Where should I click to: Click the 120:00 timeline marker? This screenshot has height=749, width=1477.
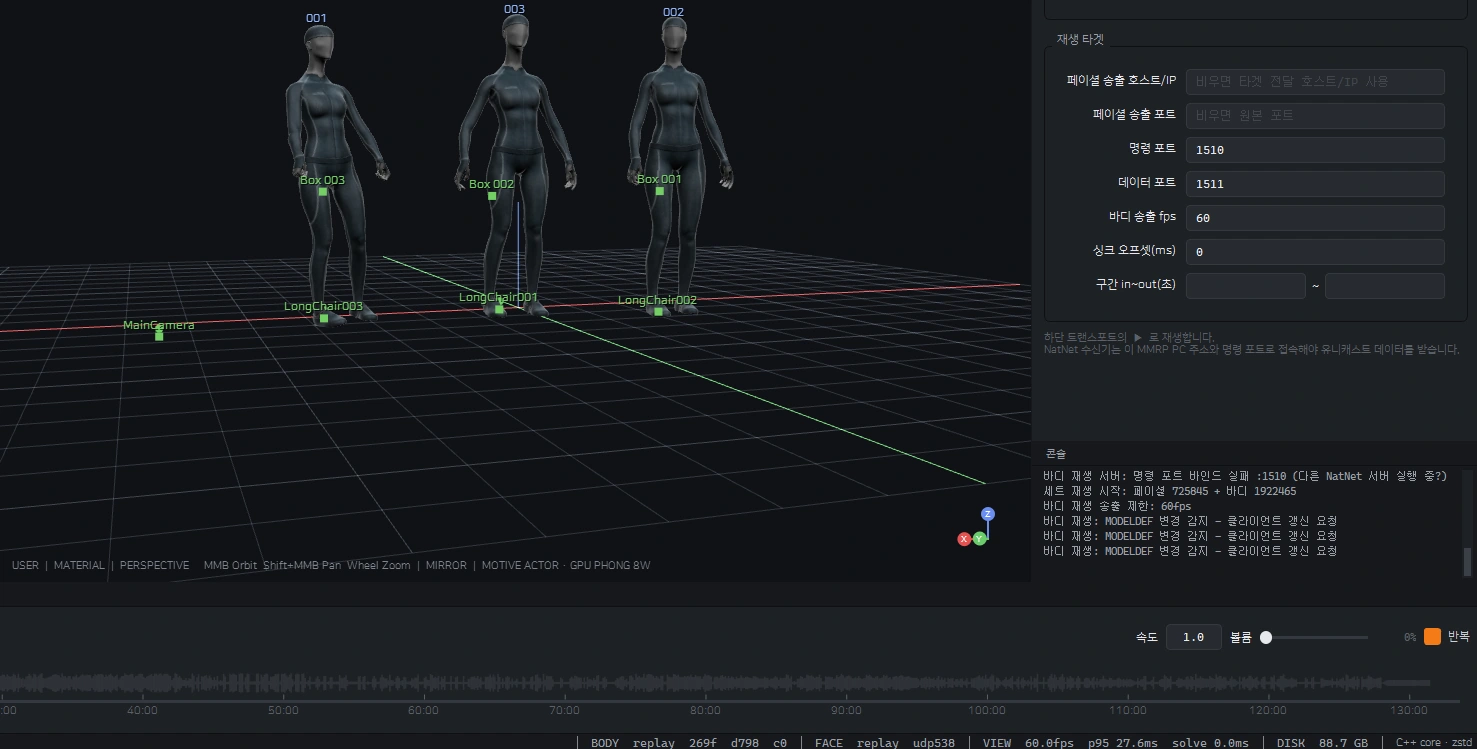(1268, 710)
